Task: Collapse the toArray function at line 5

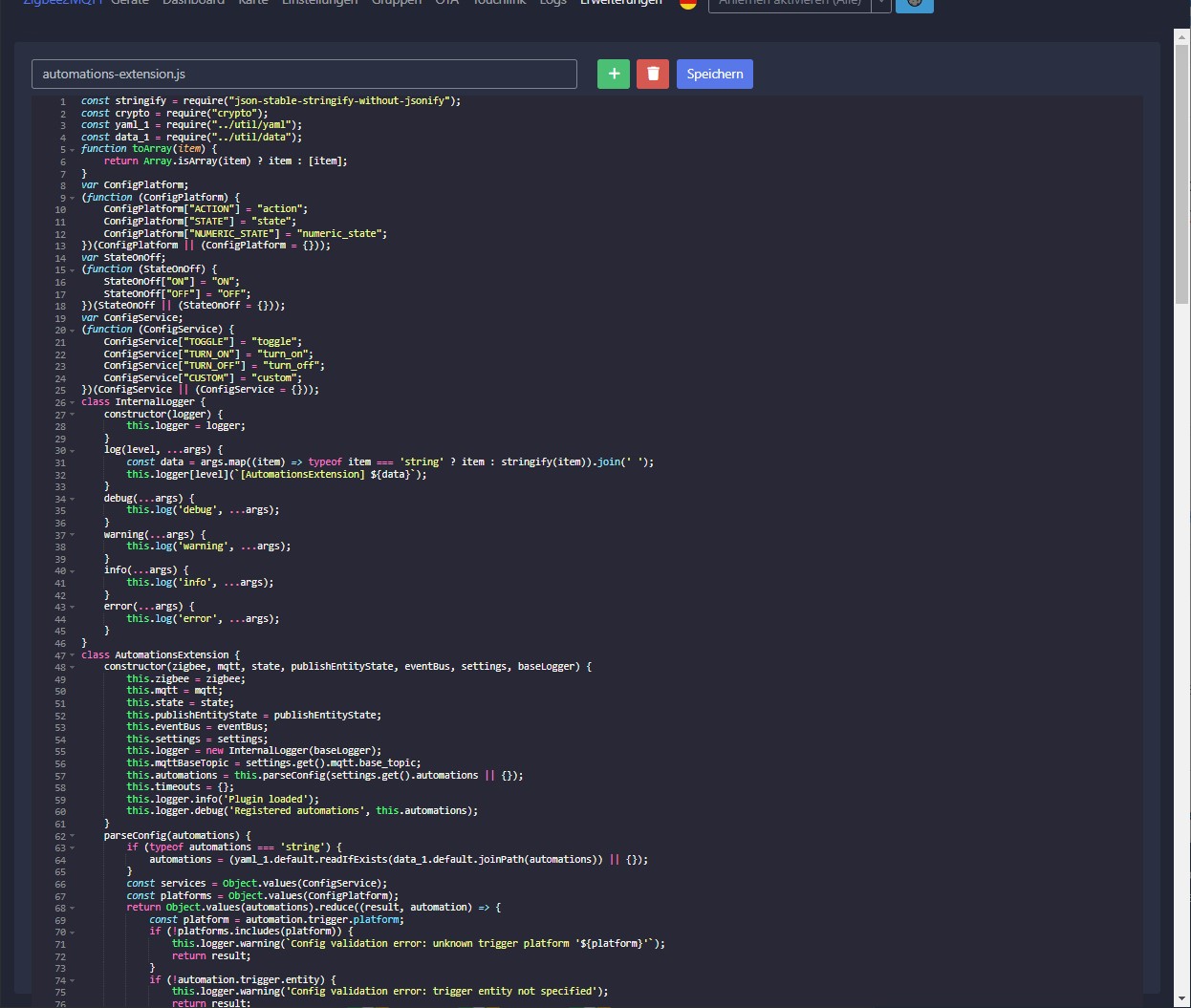Action: click(73, 149)
